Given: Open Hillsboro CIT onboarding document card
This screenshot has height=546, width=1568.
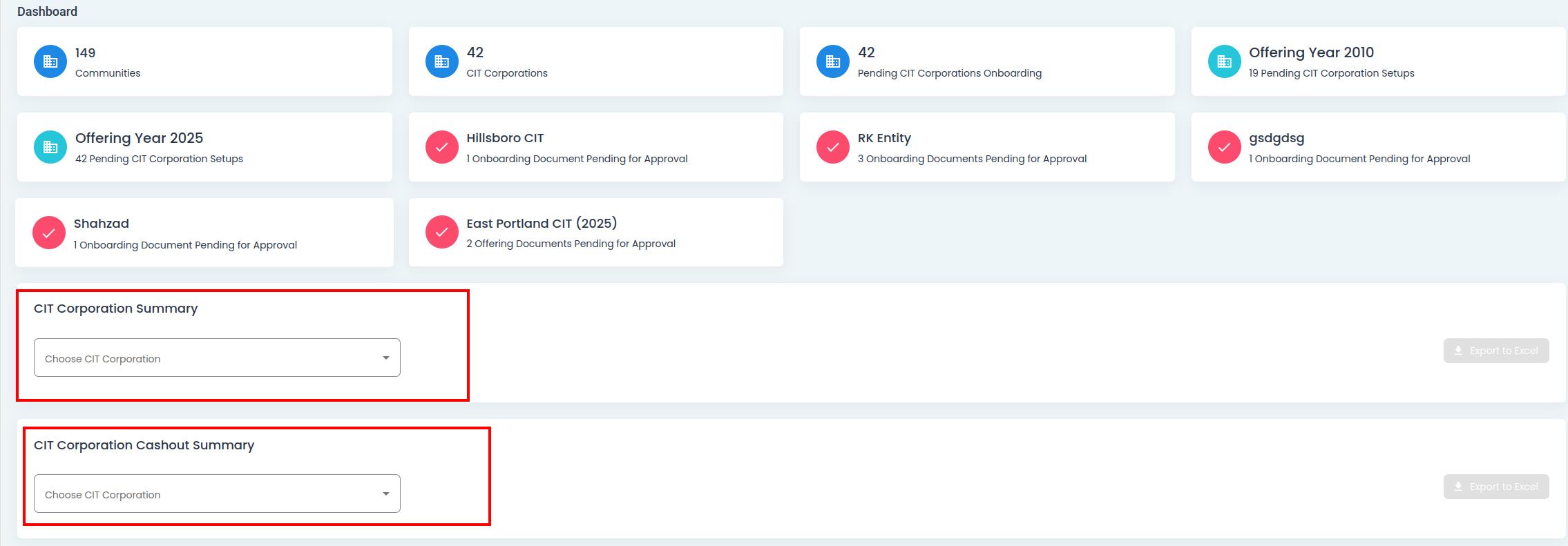Looking at the screenshot, I should (x=595, y=147).
